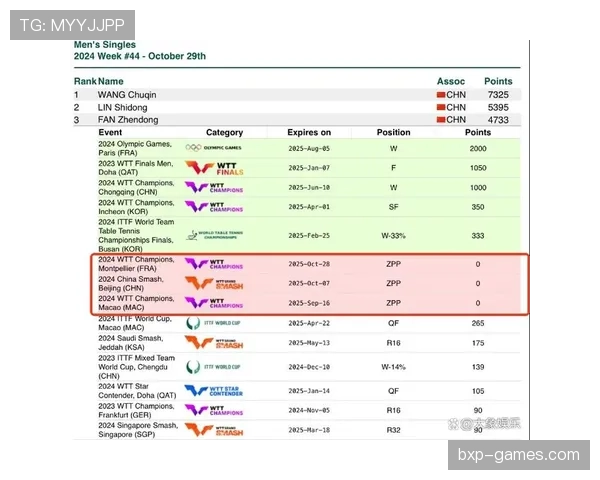This screenshot has height=480, width=600.
Task: Click the Category column header
Action: pos(224,132)
